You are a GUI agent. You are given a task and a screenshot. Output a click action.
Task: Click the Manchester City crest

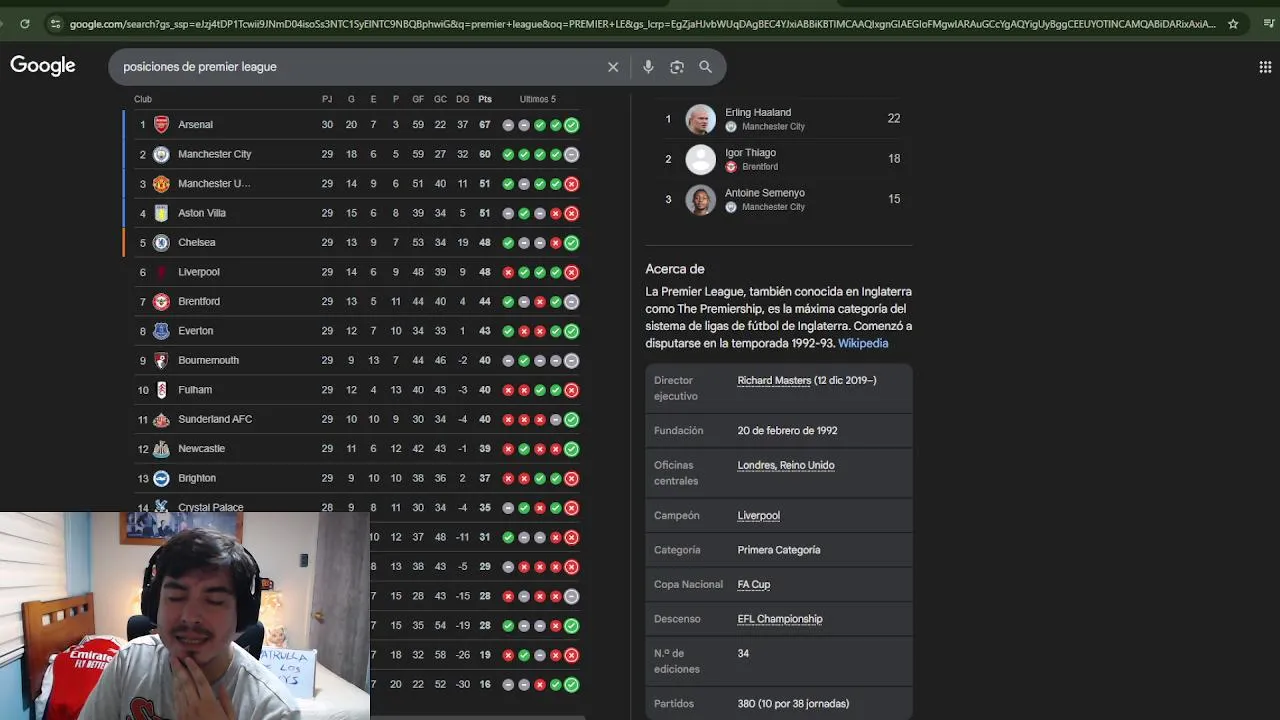click(x=161, y=154)
